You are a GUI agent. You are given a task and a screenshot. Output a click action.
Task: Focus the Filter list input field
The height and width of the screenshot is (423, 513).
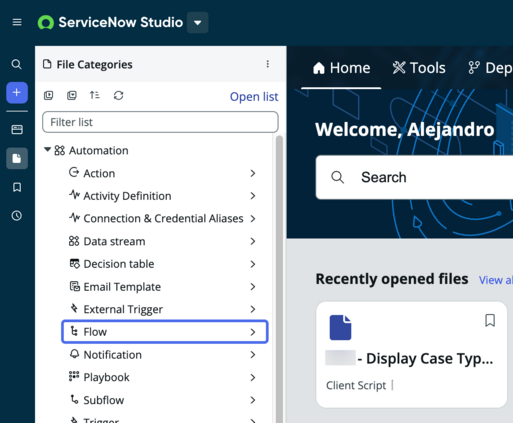(x=160, y=122)
